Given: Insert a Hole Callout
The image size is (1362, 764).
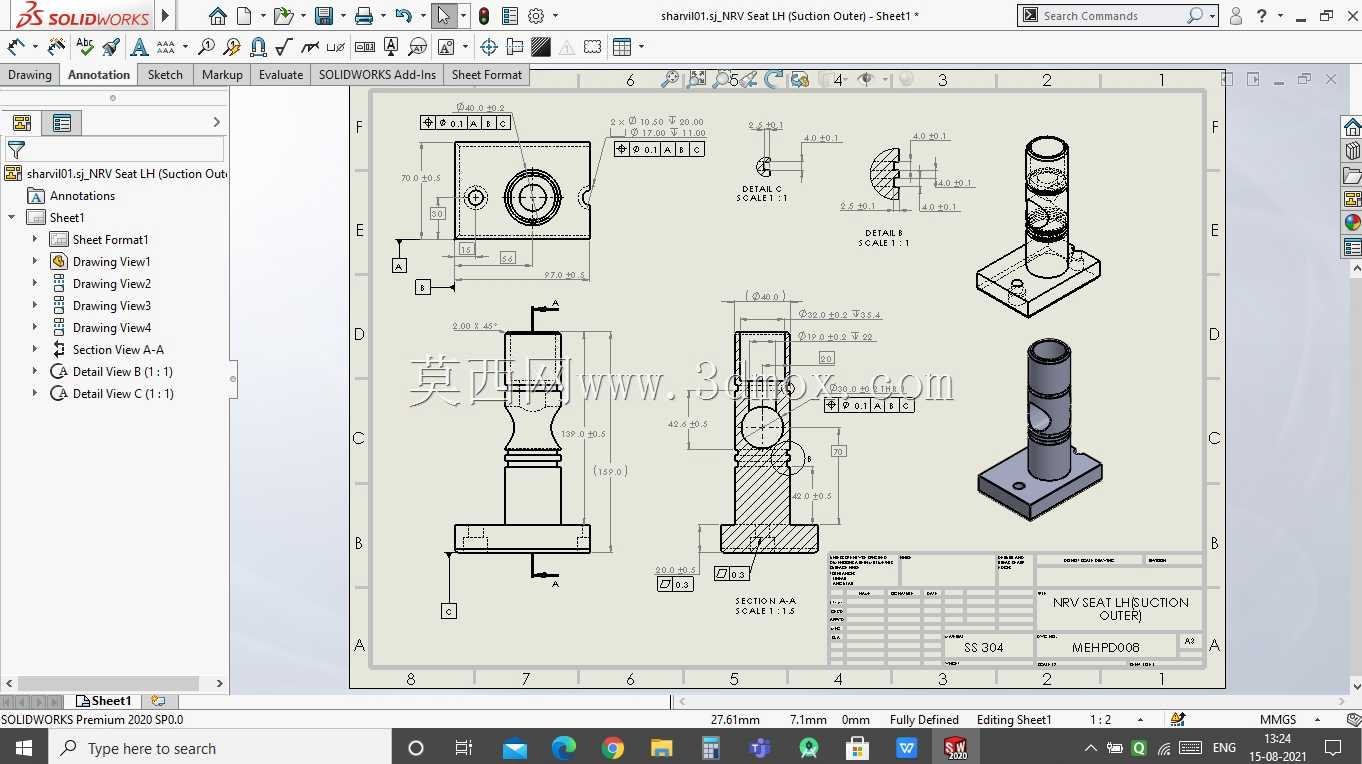Looking at the screenshot, I should (x=336, y=46).
